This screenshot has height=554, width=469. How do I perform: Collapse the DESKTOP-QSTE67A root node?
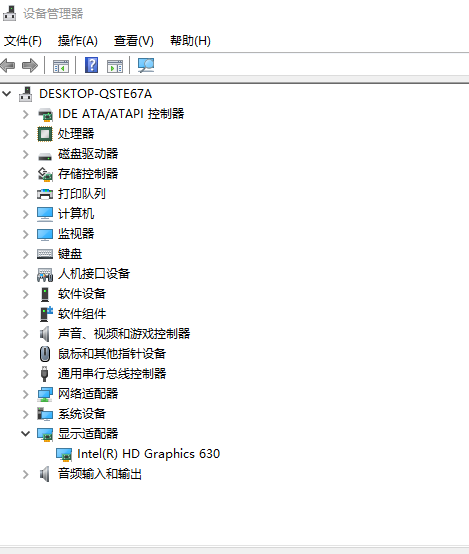[x=7, y=94]
